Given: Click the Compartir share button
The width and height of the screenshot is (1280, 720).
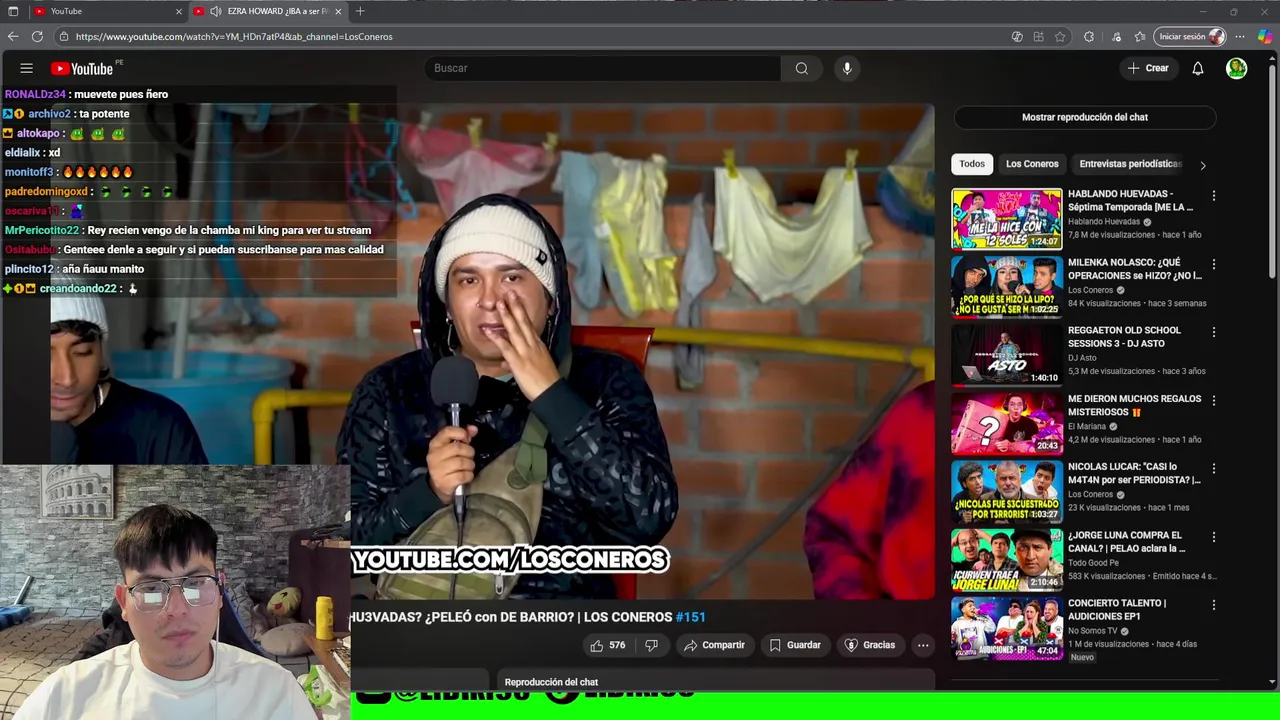Looking at the screenshot, I should (714, 645).
